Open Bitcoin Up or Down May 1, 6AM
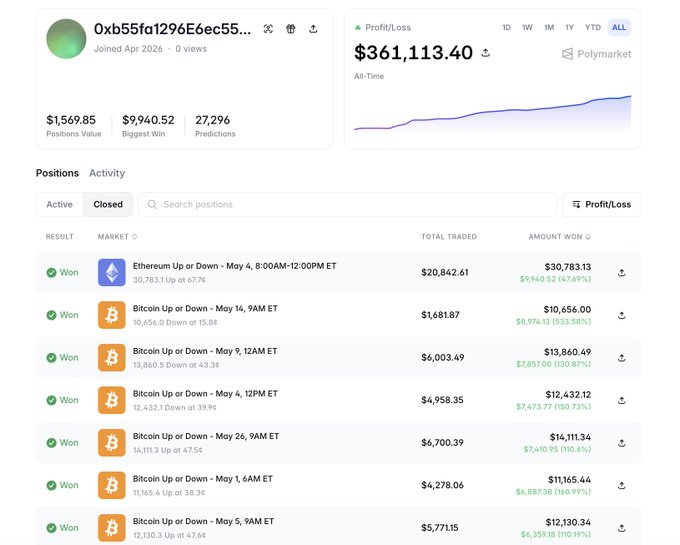This screenshot has height=545, width=680. (x=203, y=478)
